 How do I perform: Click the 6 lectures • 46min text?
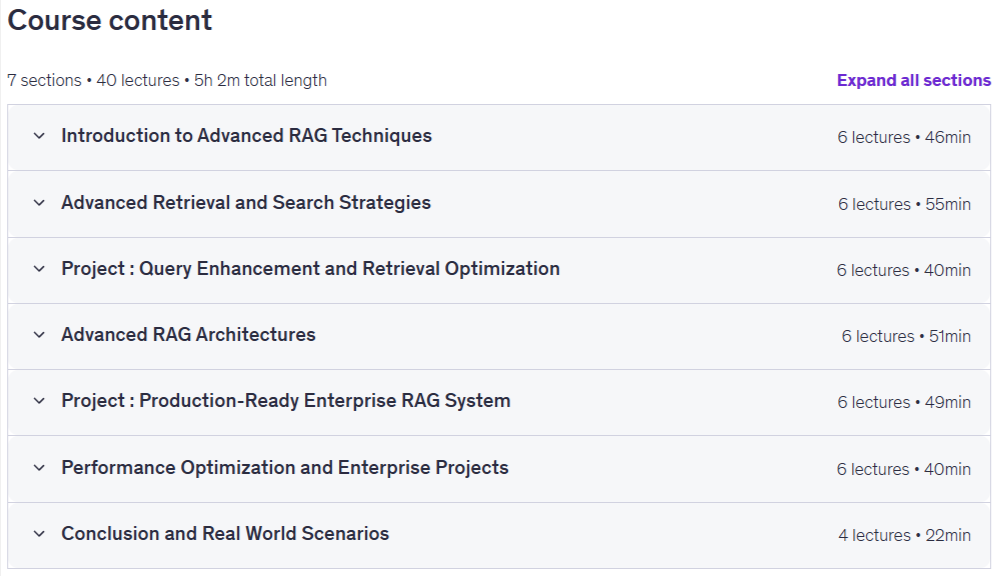tap(904, 137)
